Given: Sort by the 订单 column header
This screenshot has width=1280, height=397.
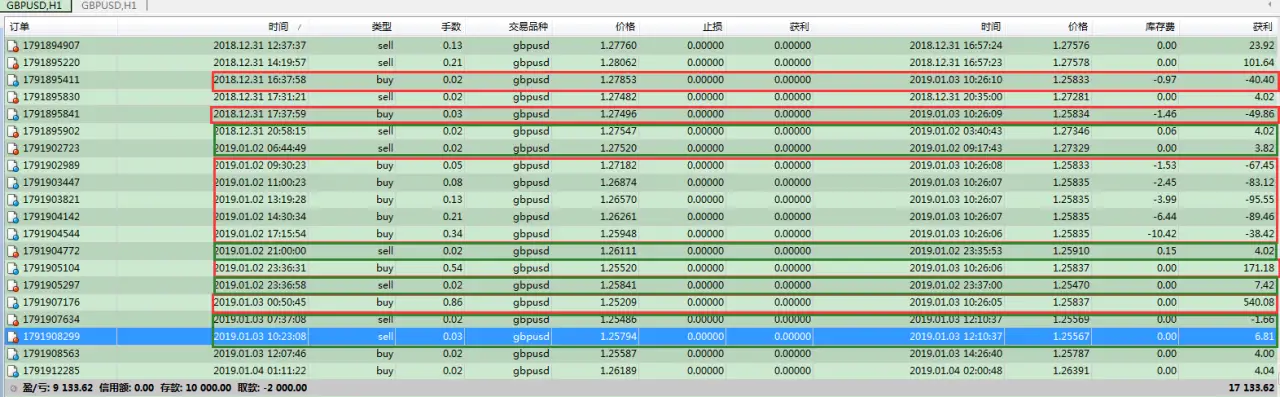Looking at the screenshot, I should pos(19,27).
